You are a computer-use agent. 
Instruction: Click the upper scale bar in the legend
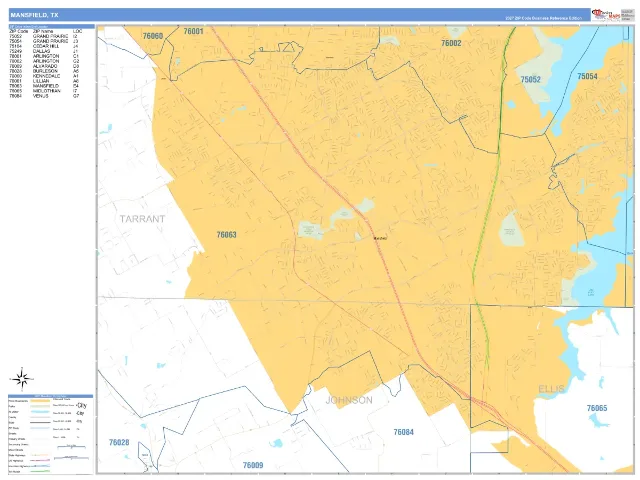pos(71,447)
